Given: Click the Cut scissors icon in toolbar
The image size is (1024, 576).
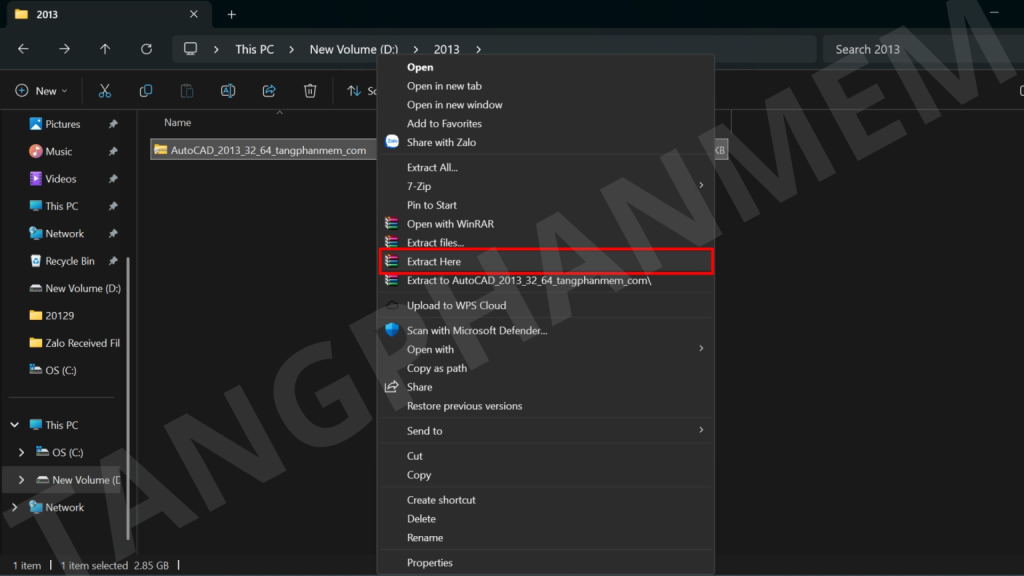Looking at the screenshot, I should [105, 91].
